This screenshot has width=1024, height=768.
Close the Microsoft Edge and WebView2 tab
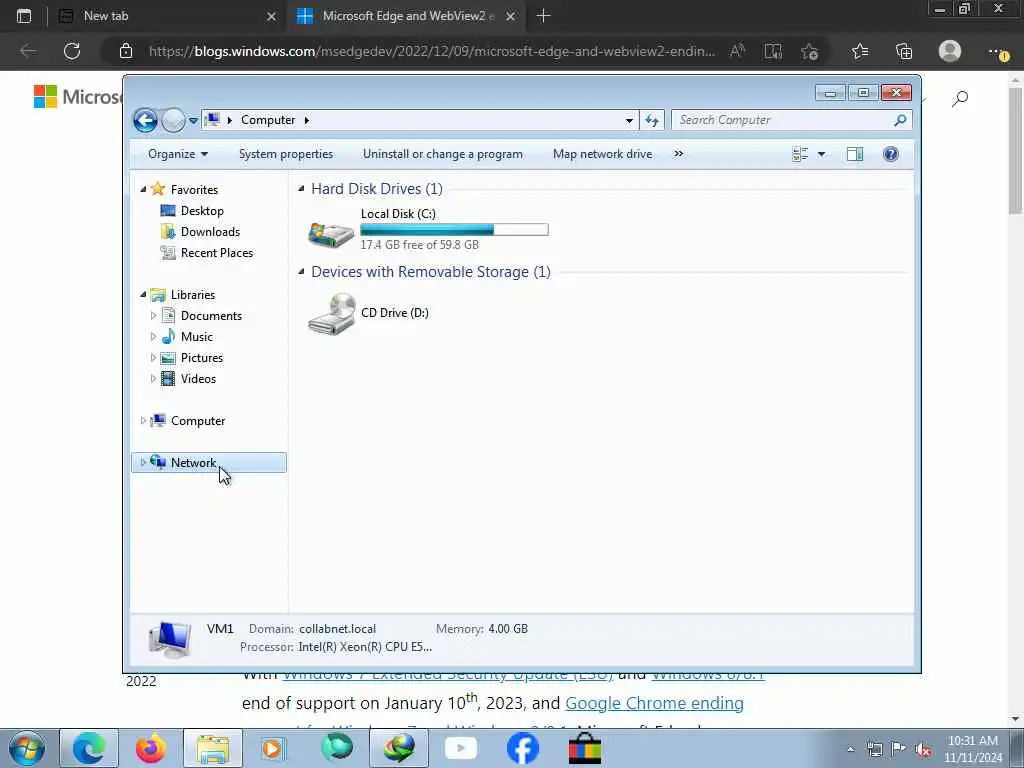(511, 16)
